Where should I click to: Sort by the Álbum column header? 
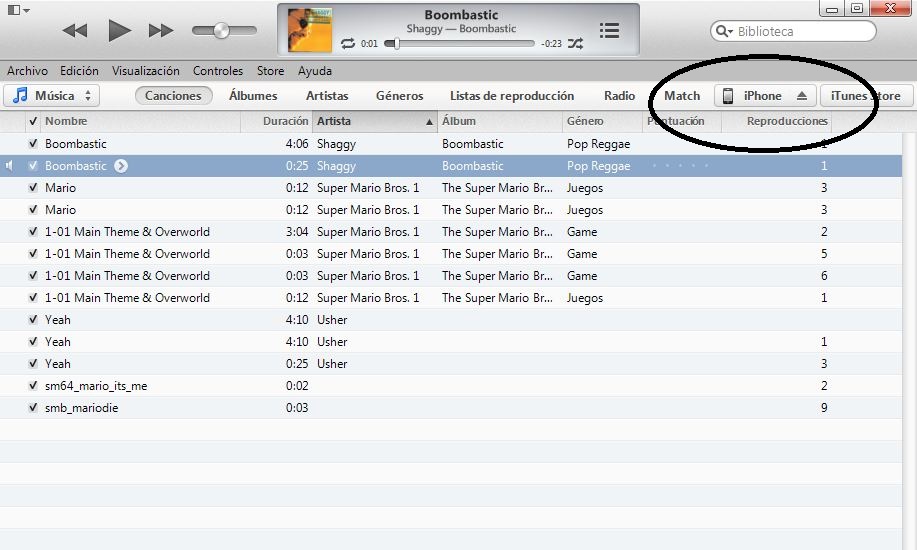point(499,121)
